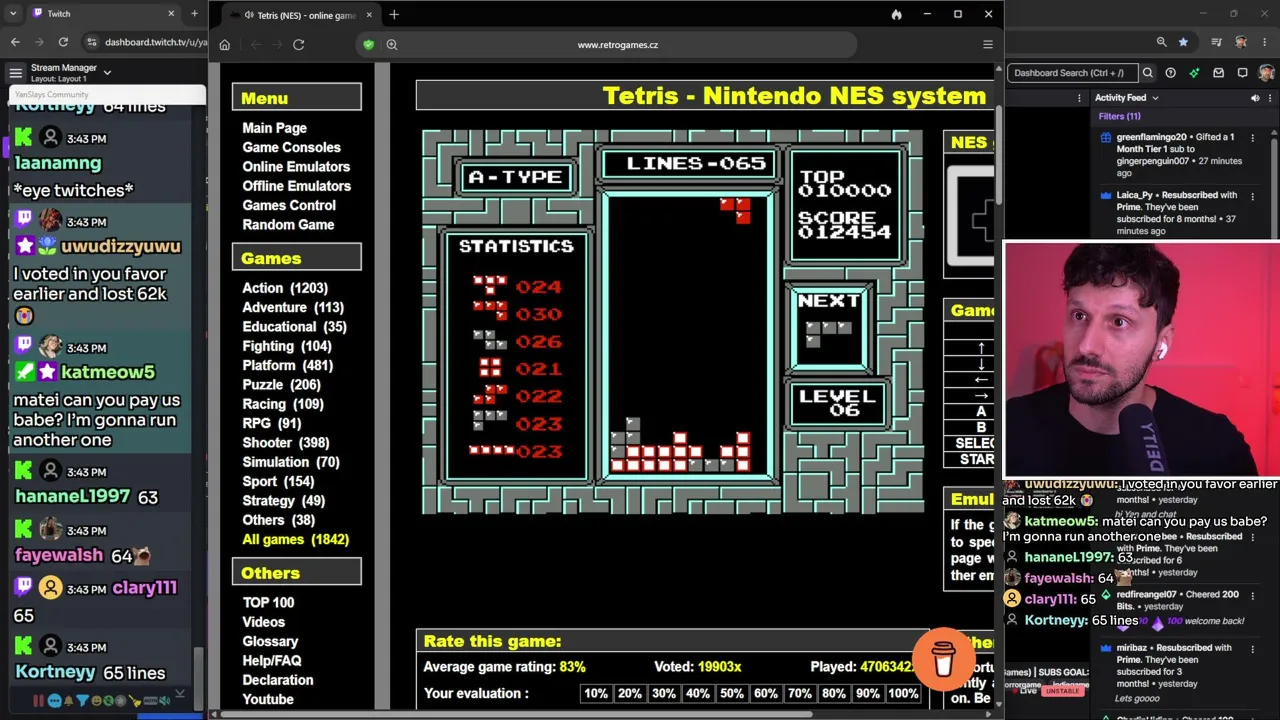Open Main Page in the retrogames menu
This screenshot has height=720, width=1280.
[274, 128]
